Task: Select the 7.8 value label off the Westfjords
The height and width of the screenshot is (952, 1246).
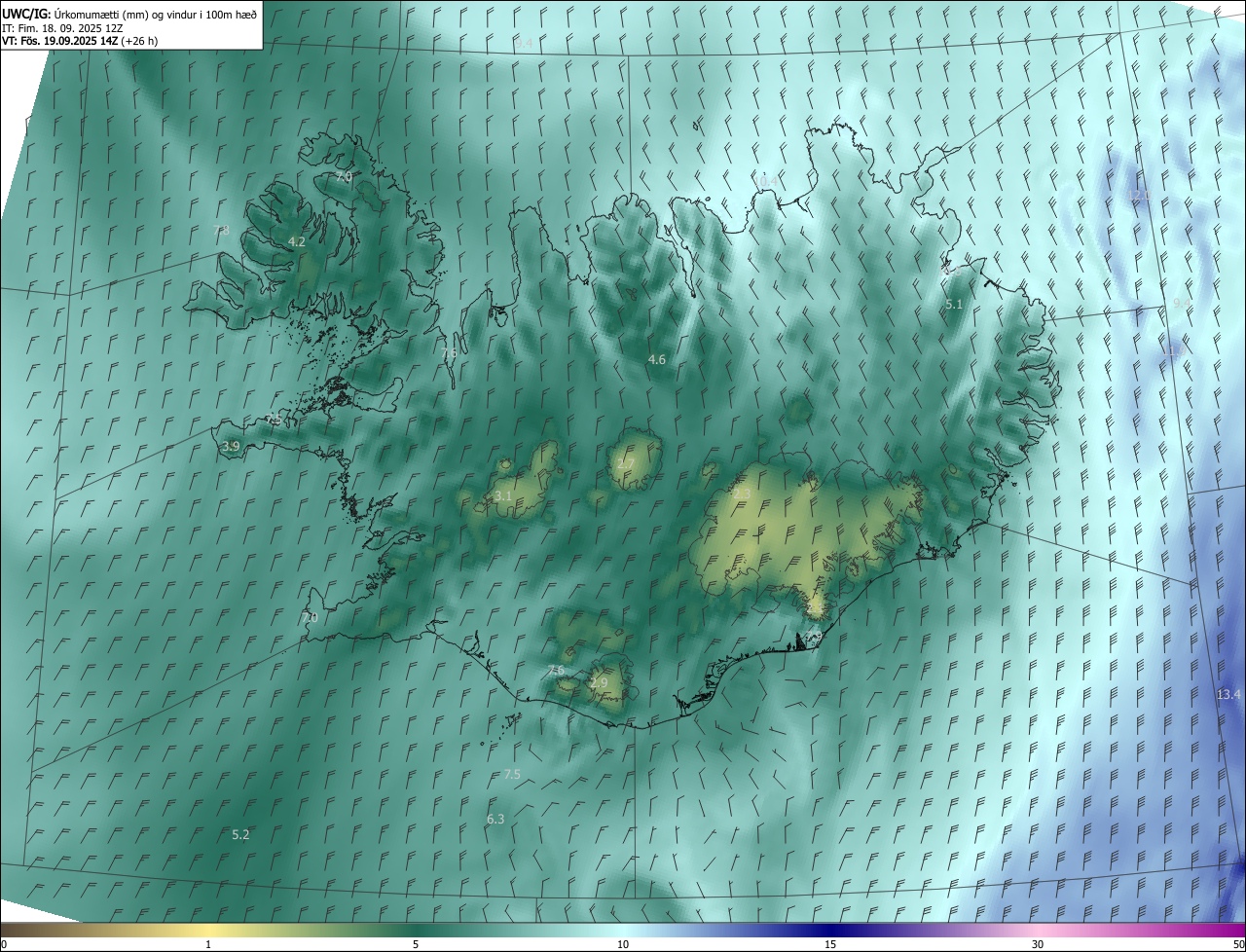Action: 221,230
